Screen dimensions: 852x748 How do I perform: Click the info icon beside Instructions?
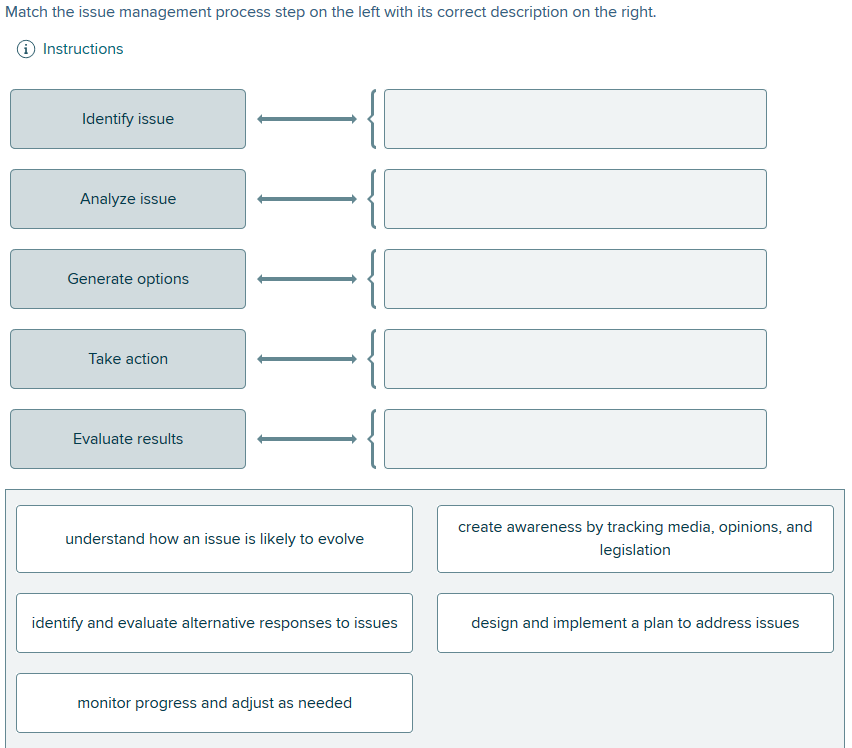[22, 48]
